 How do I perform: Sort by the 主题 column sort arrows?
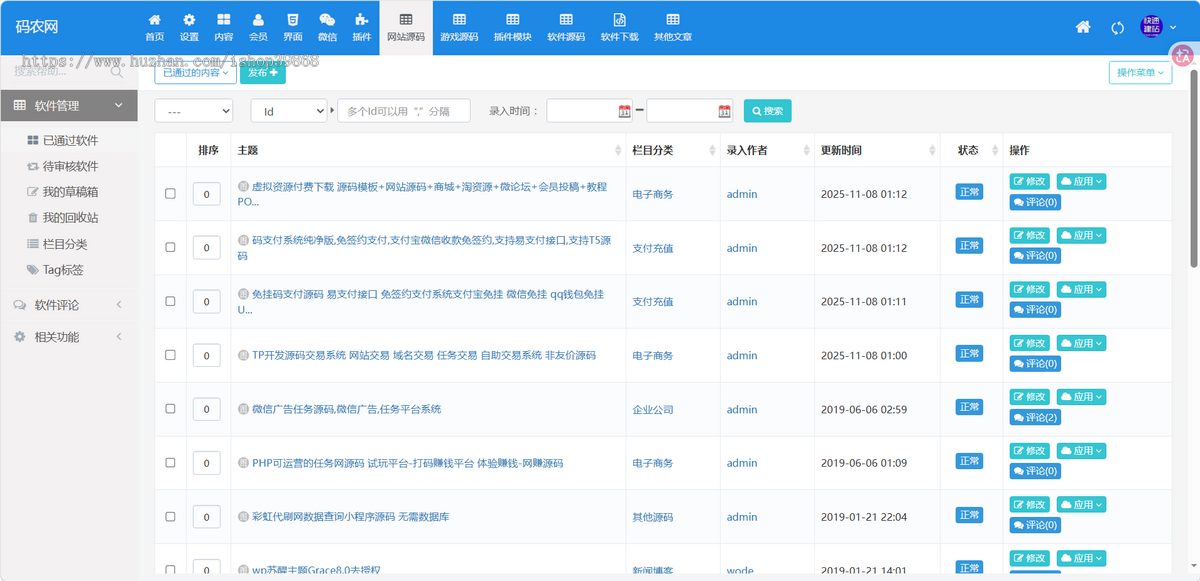tap(618, 150)
